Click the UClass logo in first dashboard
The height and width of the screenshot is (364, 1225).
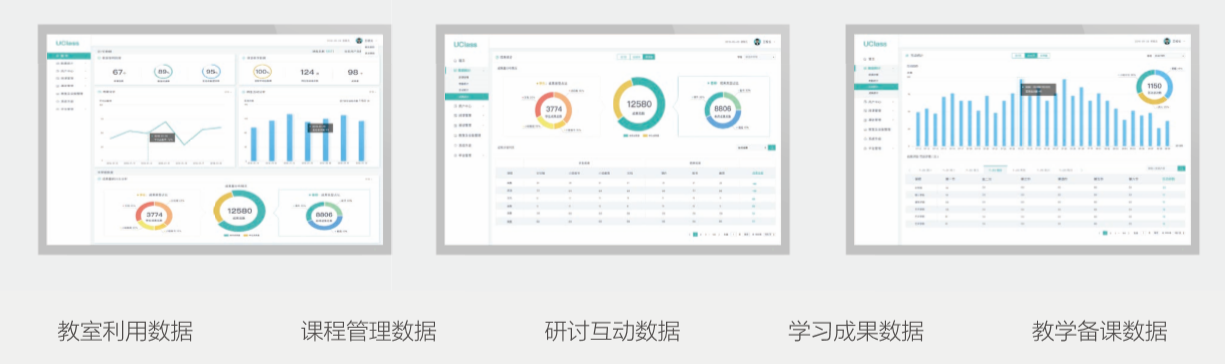coord(67,44)
